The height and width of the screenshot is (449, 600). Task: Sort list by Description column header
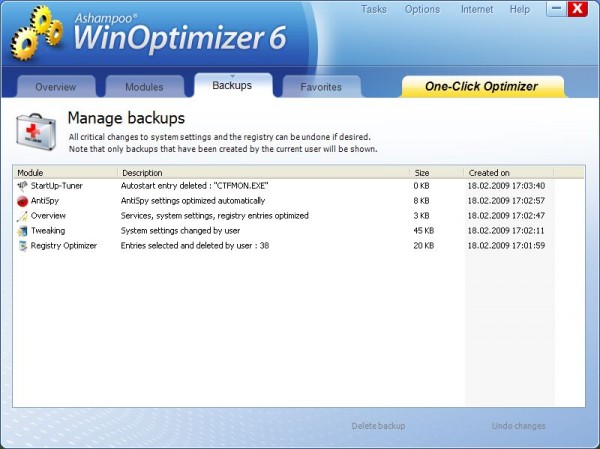pyautogui.click(x=264, y=173)
